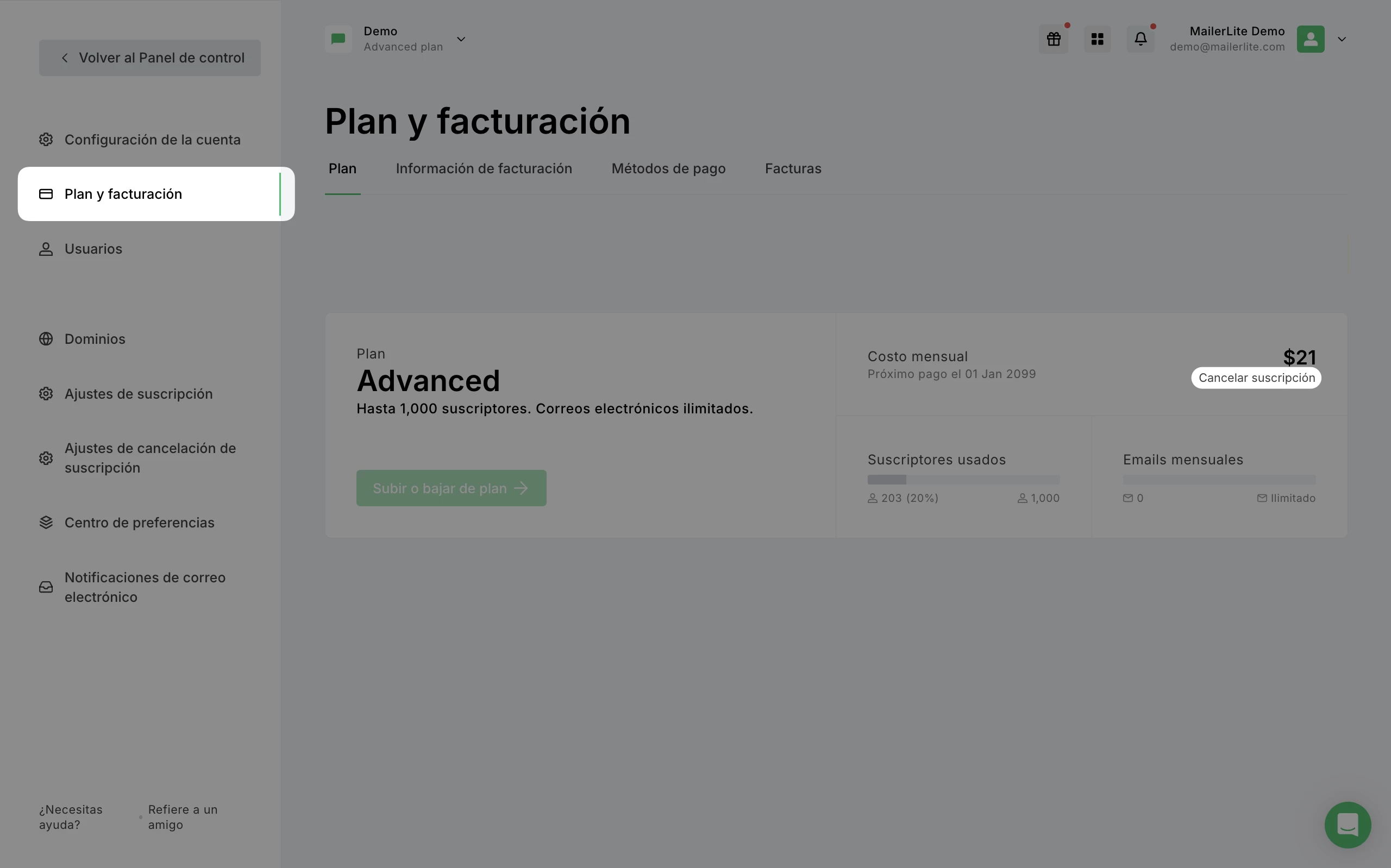Open Centro de preferencias sidebar item
The height and width of the screenshot is (868, 1391).
click(139, 523)
